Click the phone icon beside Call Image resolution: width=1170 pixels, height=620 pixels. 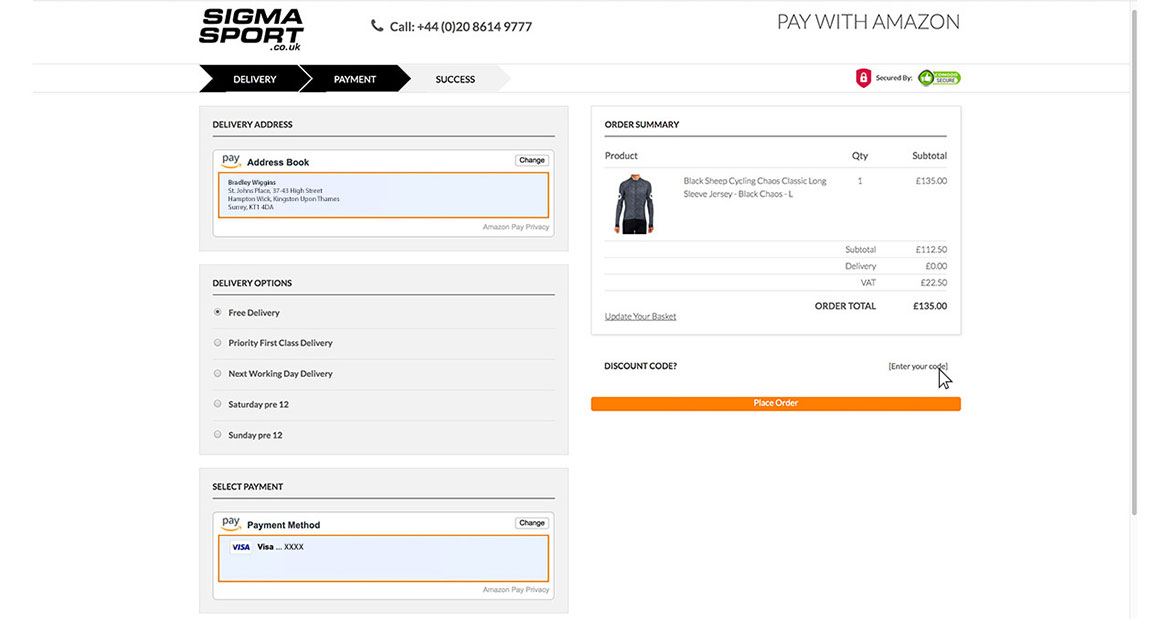click(377, 26)
